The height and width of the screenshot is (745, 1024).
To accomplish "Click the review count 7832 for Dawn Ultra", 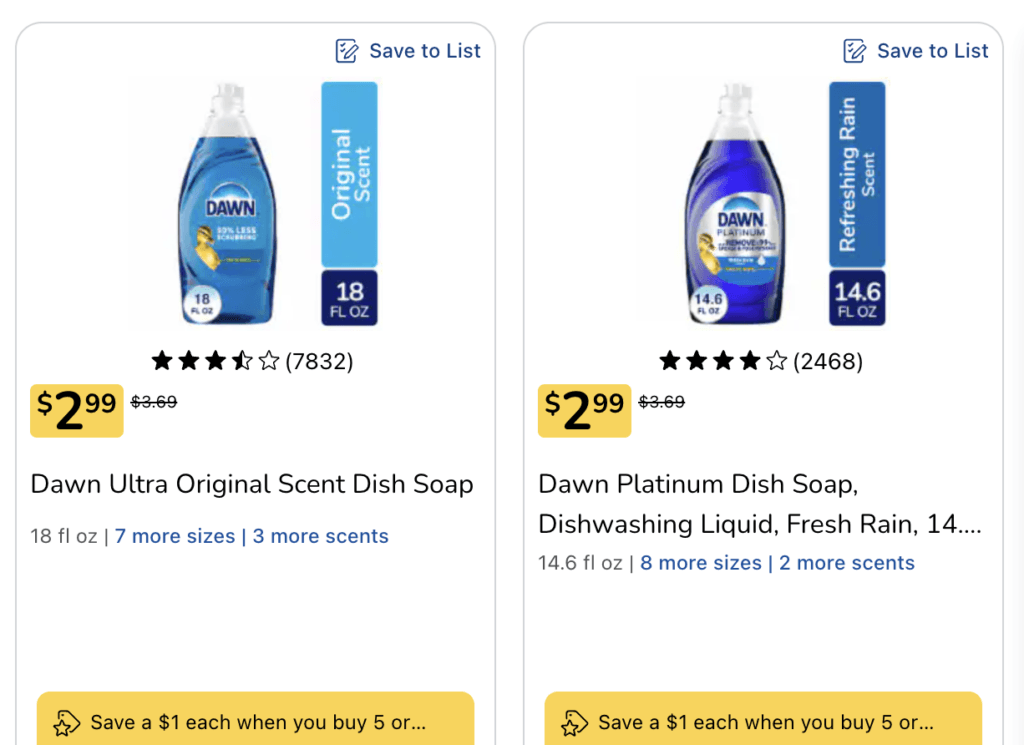I will [320, 360].
